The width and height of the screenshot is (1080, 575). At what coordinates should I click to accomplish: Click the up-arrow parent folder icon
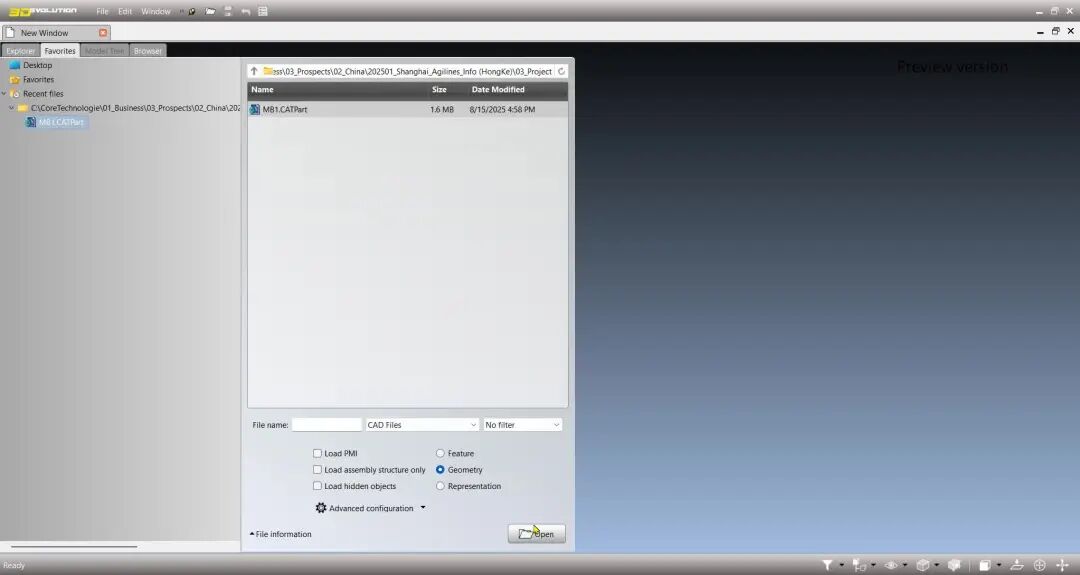coord(254,71)
